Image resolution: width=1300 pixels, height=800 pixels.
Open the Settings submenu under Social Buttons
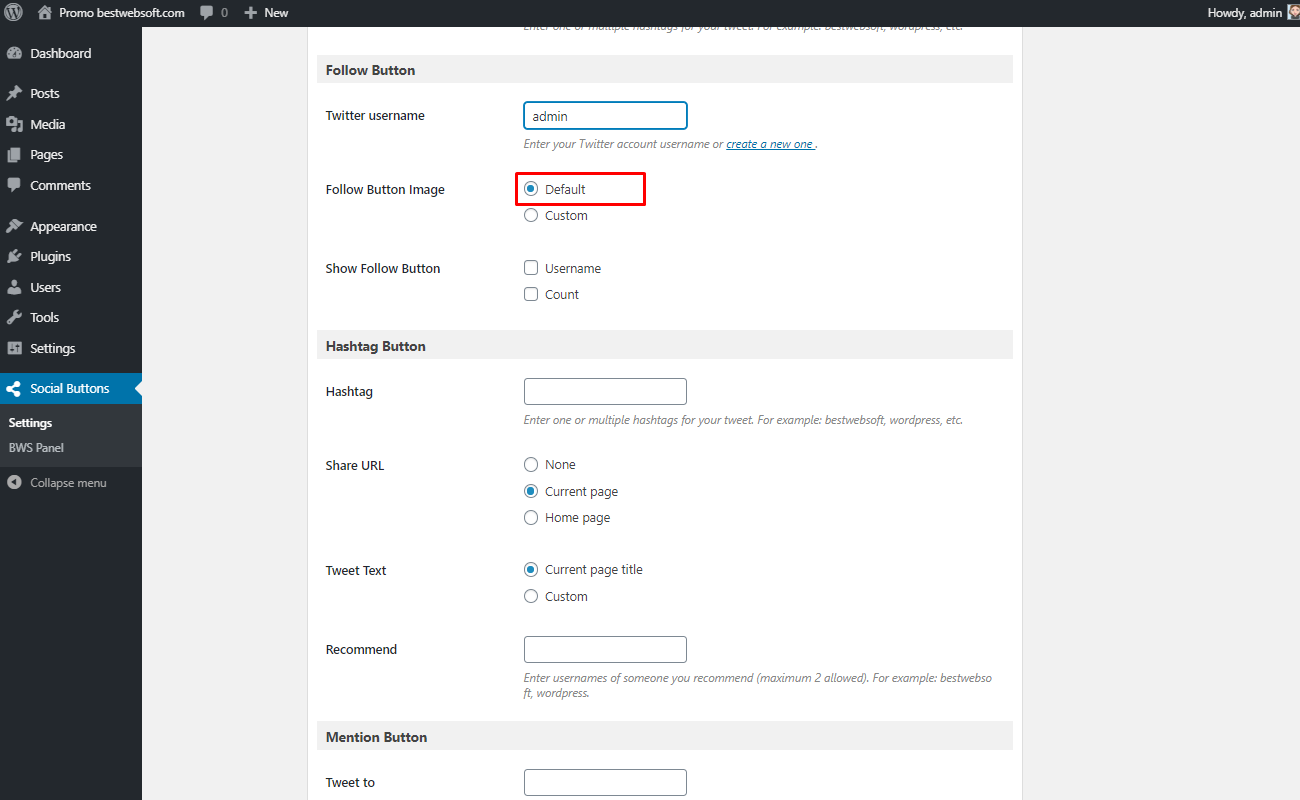[30, 423]
